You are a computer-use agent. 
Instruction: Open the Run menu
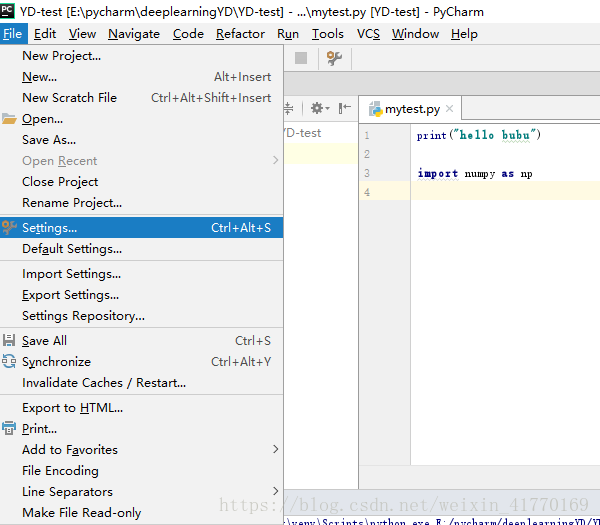pyautogui.click(x=288, y=34)
